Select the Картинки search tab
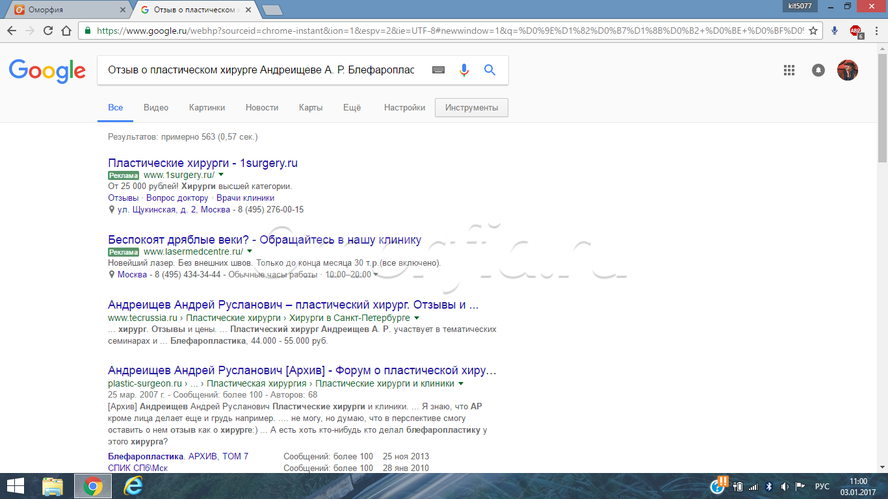The height and width of the screenshot is (499, 888). 207,108
